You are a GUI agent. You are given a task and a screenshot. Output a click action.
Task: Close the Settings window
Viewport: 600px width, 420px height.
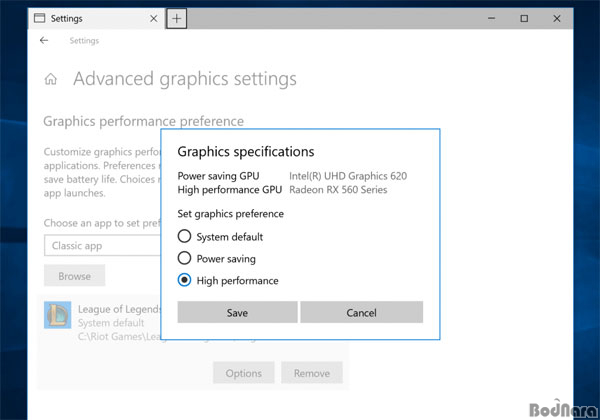(557, 18)
